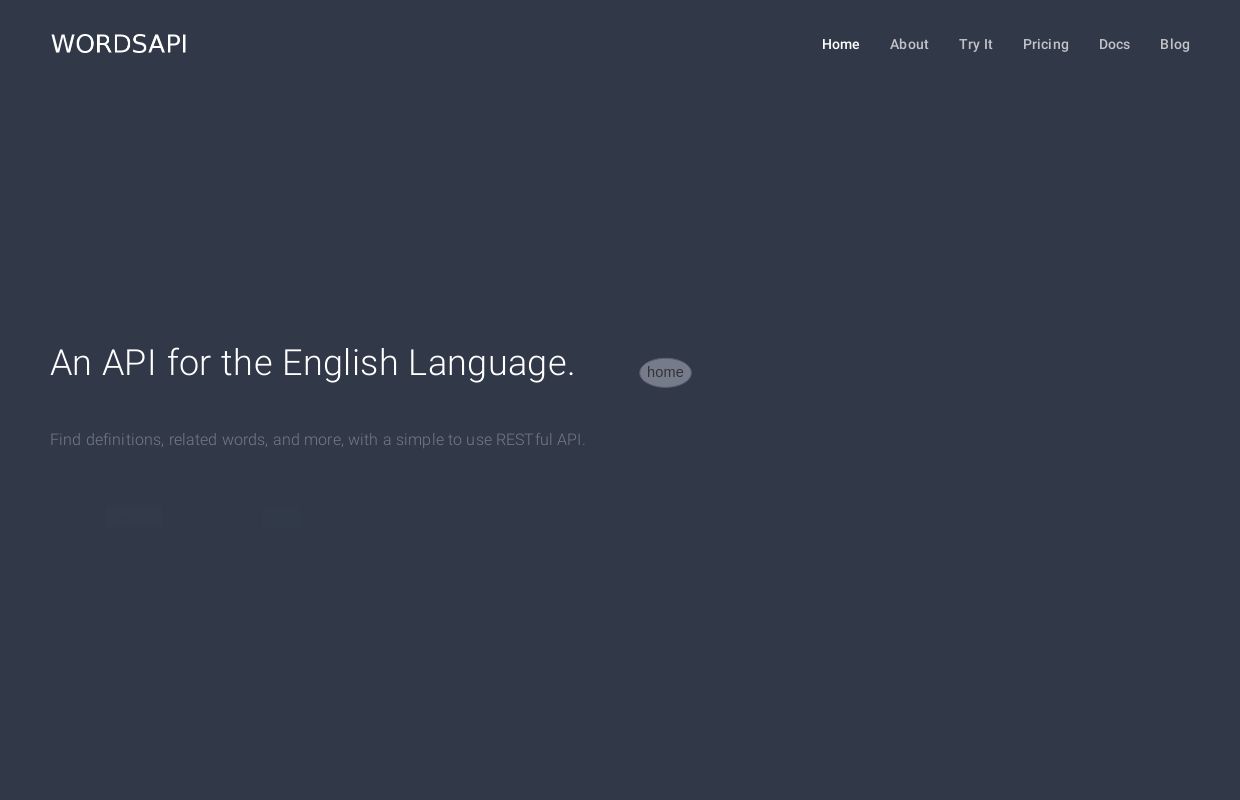Open the Docs page

click(1114, 44)
